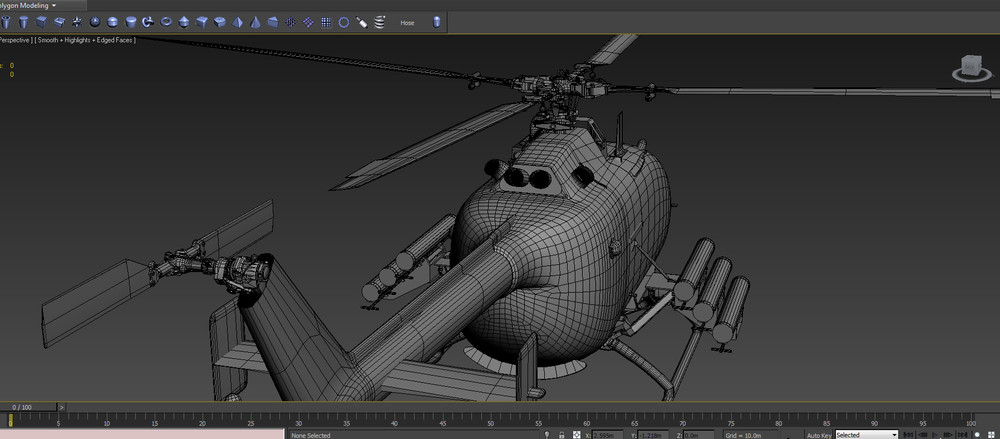The height and width of the screenshot is (439, 1000).
Task: Select the sphere primitive icon
Action: 95,21
